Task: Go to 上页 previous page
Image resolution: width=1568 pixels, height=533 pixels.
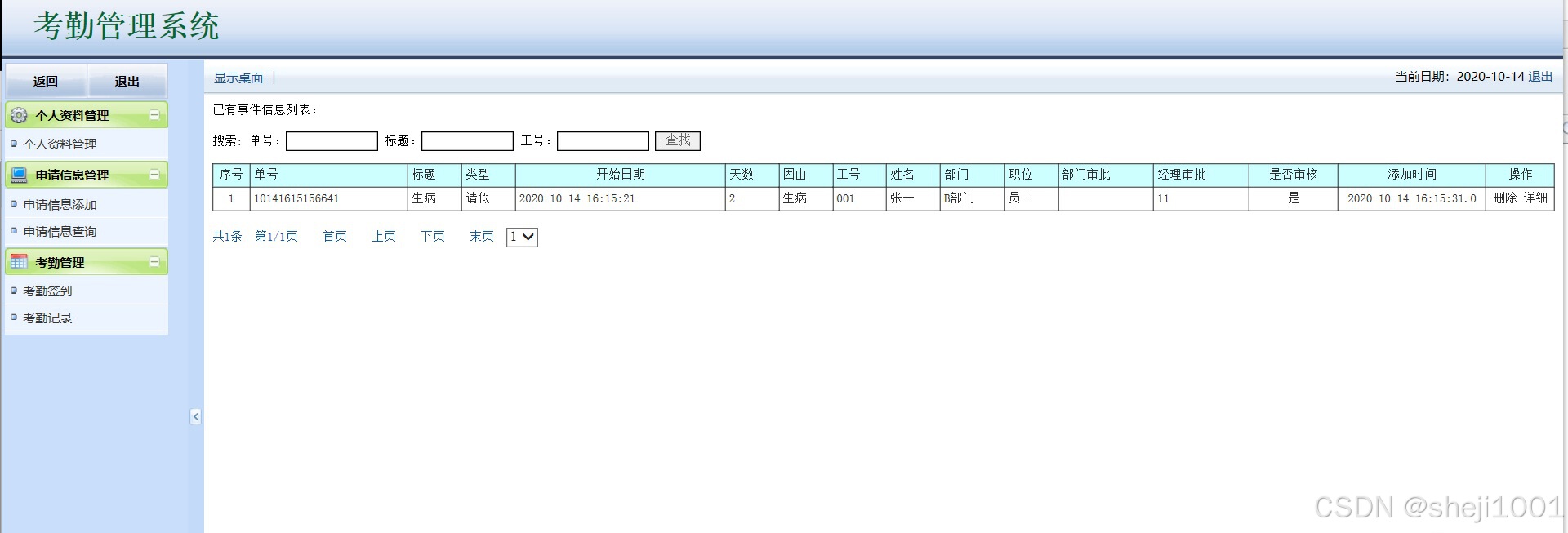Action: (x=384, y=236)
